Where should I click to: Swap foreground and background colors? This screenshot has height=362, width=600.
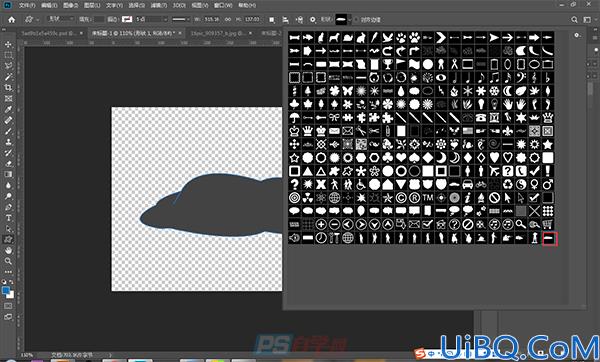pos(12,282)
